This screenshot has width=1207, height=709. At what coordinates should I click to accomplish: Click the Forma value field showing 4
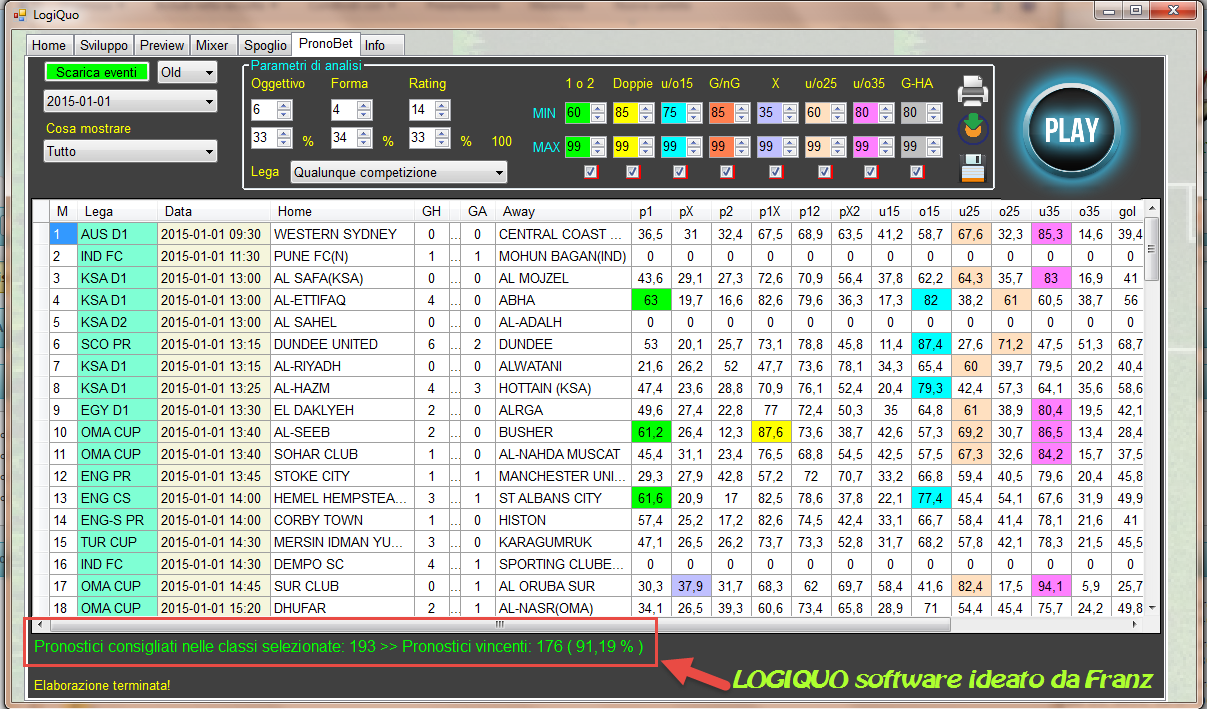tap(343, 109)
